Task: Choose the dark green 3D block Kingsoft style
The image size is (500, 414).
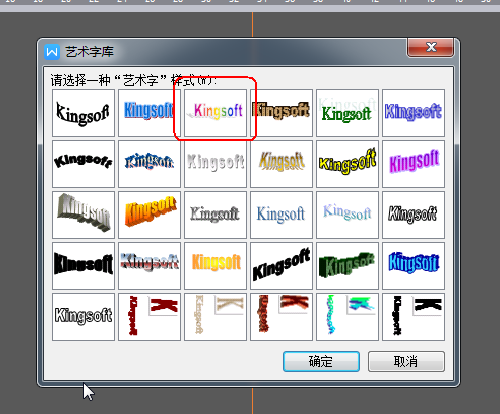Action: 347,266
